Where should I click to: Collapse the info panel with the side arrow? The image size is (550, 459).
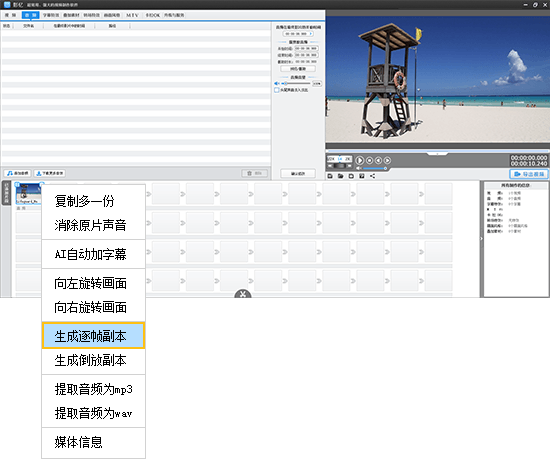click(481, 238)
